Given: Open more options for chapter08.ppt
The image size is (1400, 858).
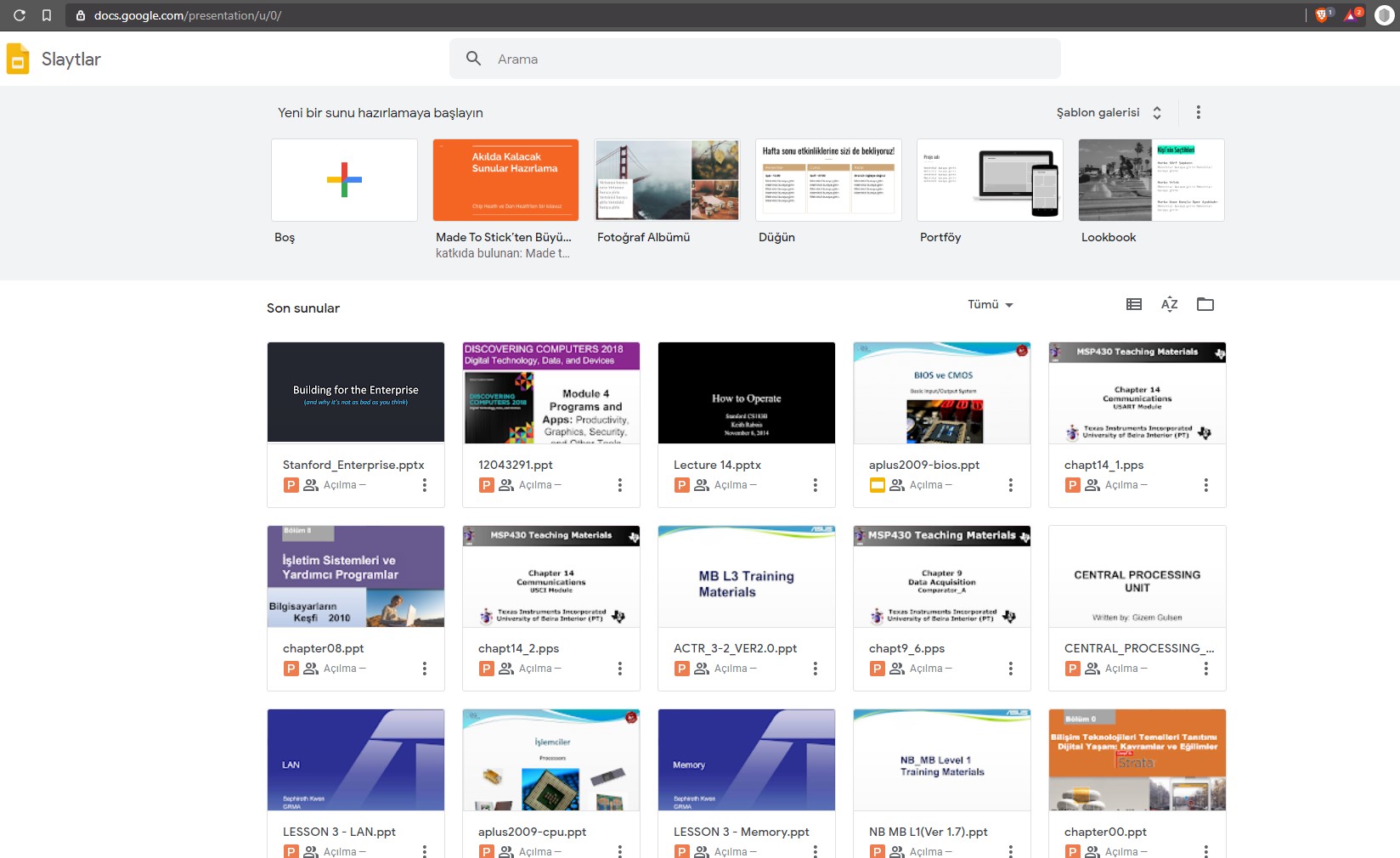Looking at the screenshot, I should 425,669.
